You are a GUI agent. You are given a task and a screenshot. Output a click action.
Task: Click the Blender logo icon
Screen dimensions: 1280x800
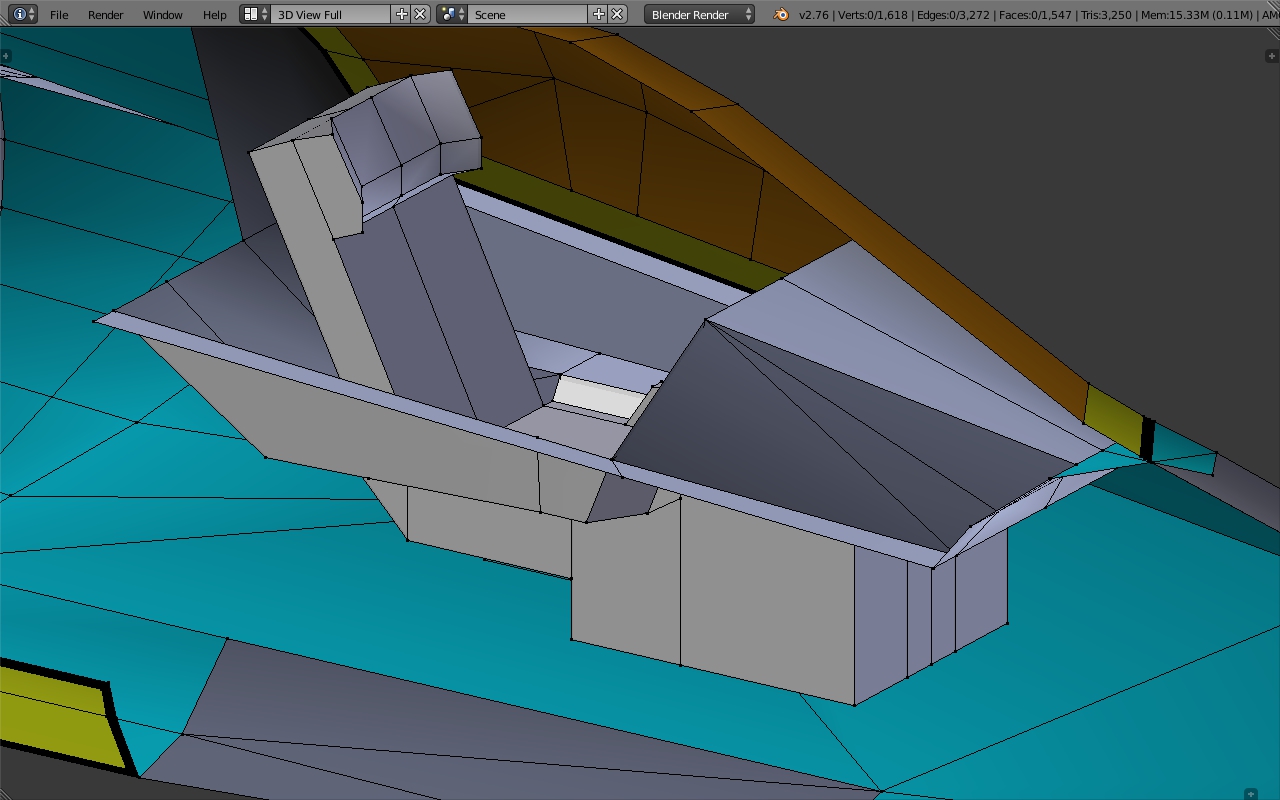coord(781,14)
